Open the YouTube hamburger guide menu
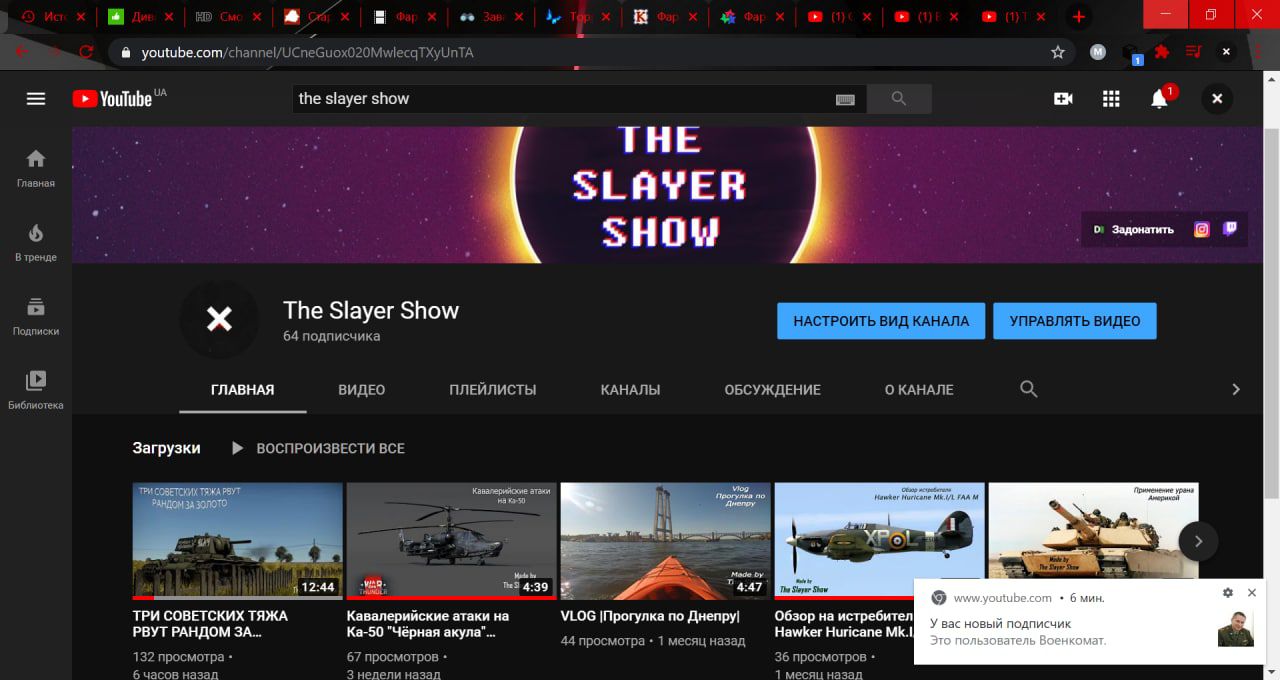Image resolution: width=1280 pixels, height=680 pixels. [36, 98]
